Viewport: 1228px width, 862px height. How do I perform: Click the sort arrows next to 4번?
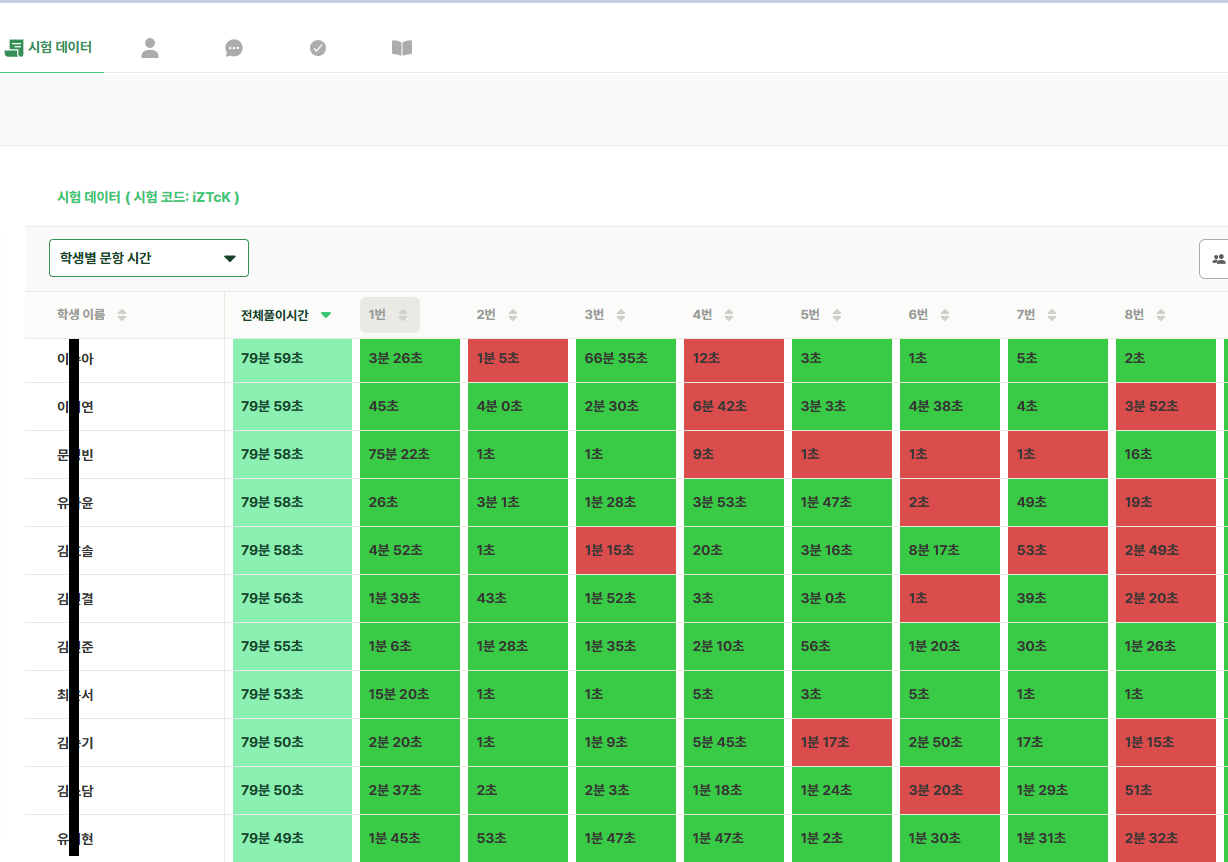pos(728,315)
